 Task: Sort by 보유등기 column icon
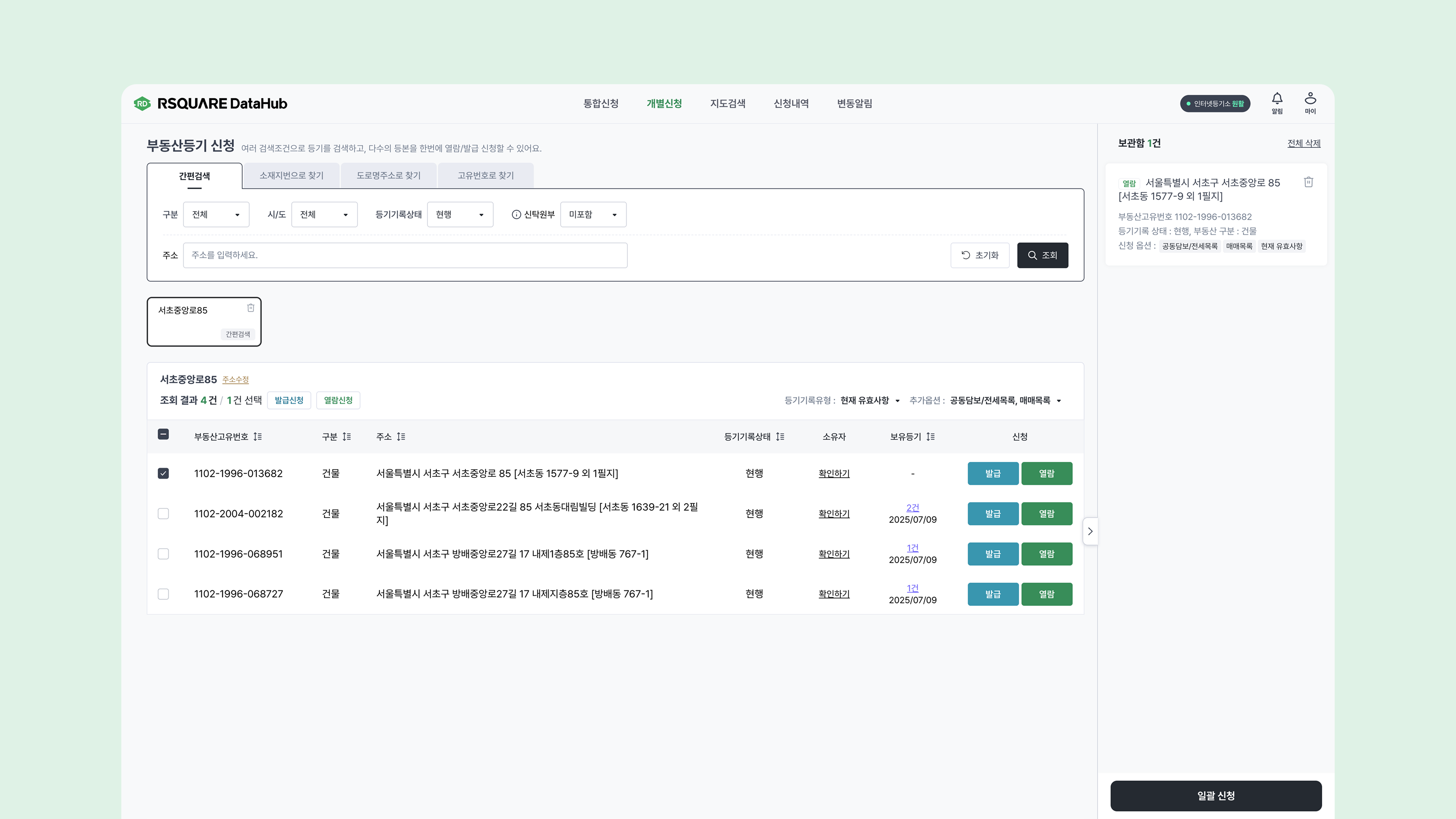tap(930, 437)
